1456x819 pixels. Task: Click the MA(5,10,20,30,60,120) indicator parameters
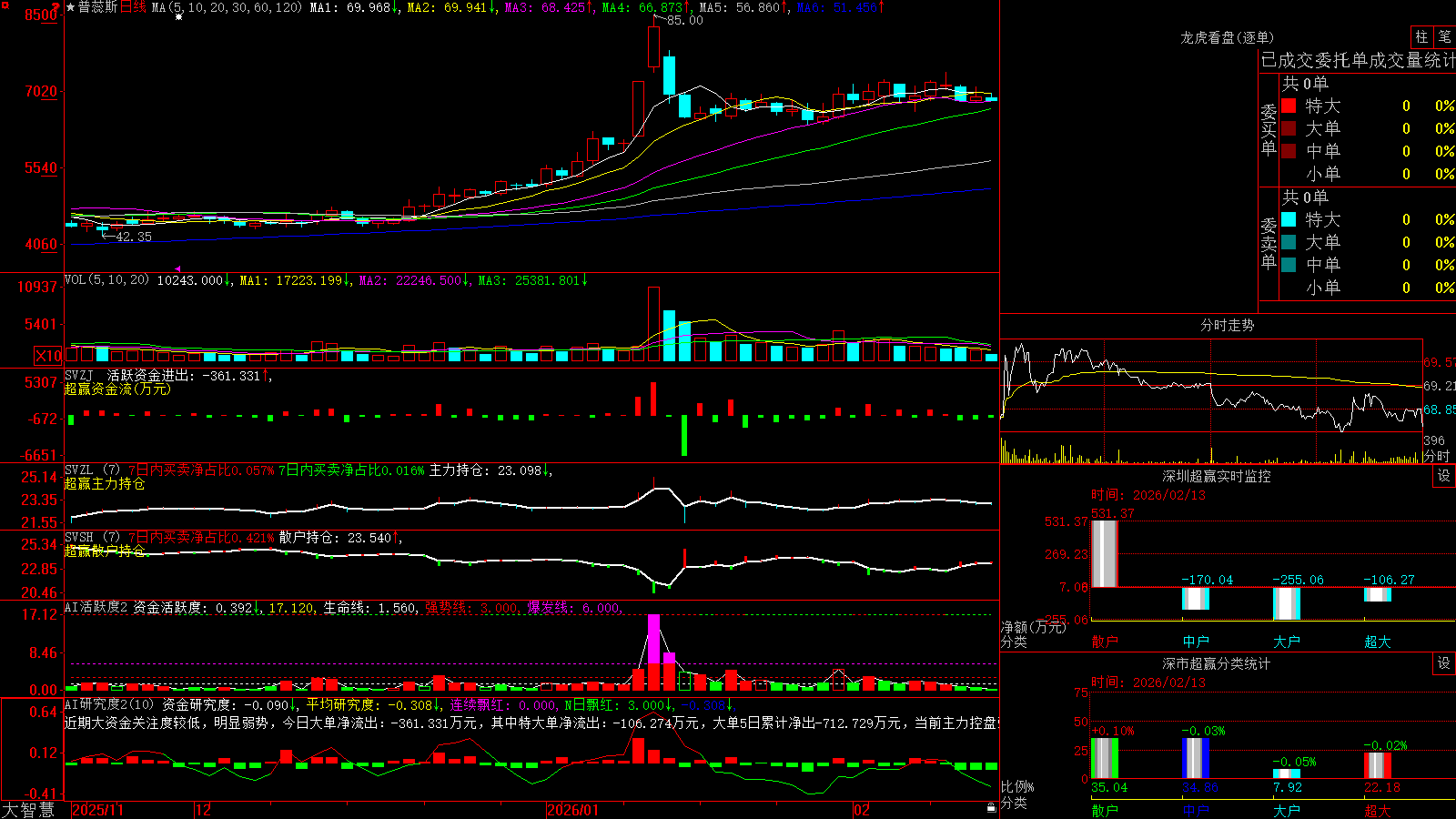[227, 7]
